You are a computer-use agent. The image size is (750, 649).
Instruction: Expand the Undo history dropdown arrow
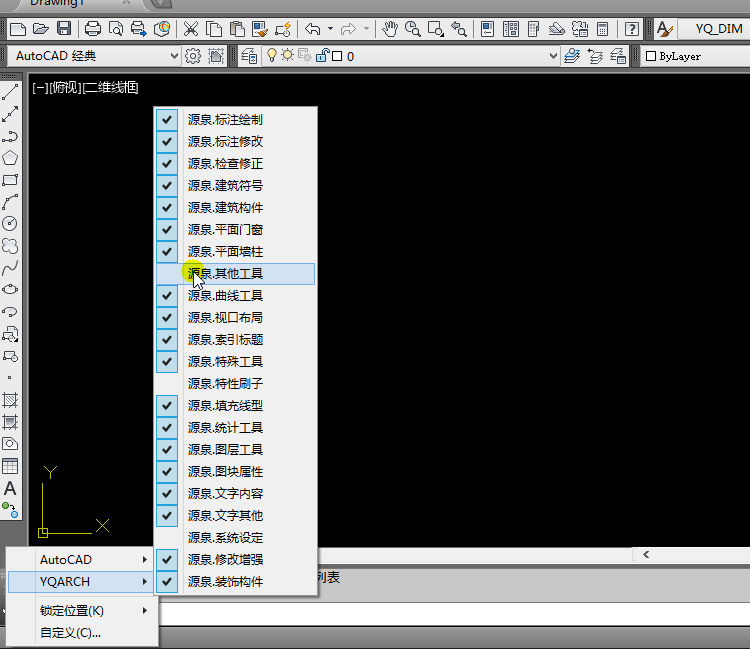click(x=331, y=29)
